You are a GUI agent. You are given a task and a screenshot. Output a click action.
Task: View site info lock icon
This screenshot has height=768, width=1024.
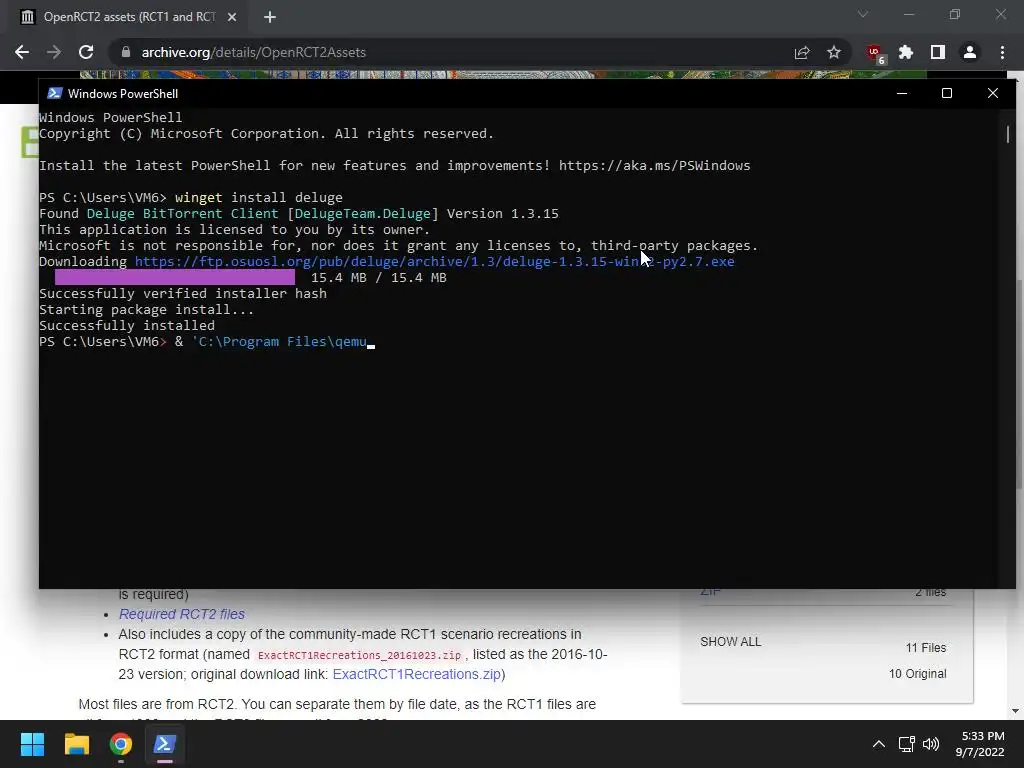(126, 52)
